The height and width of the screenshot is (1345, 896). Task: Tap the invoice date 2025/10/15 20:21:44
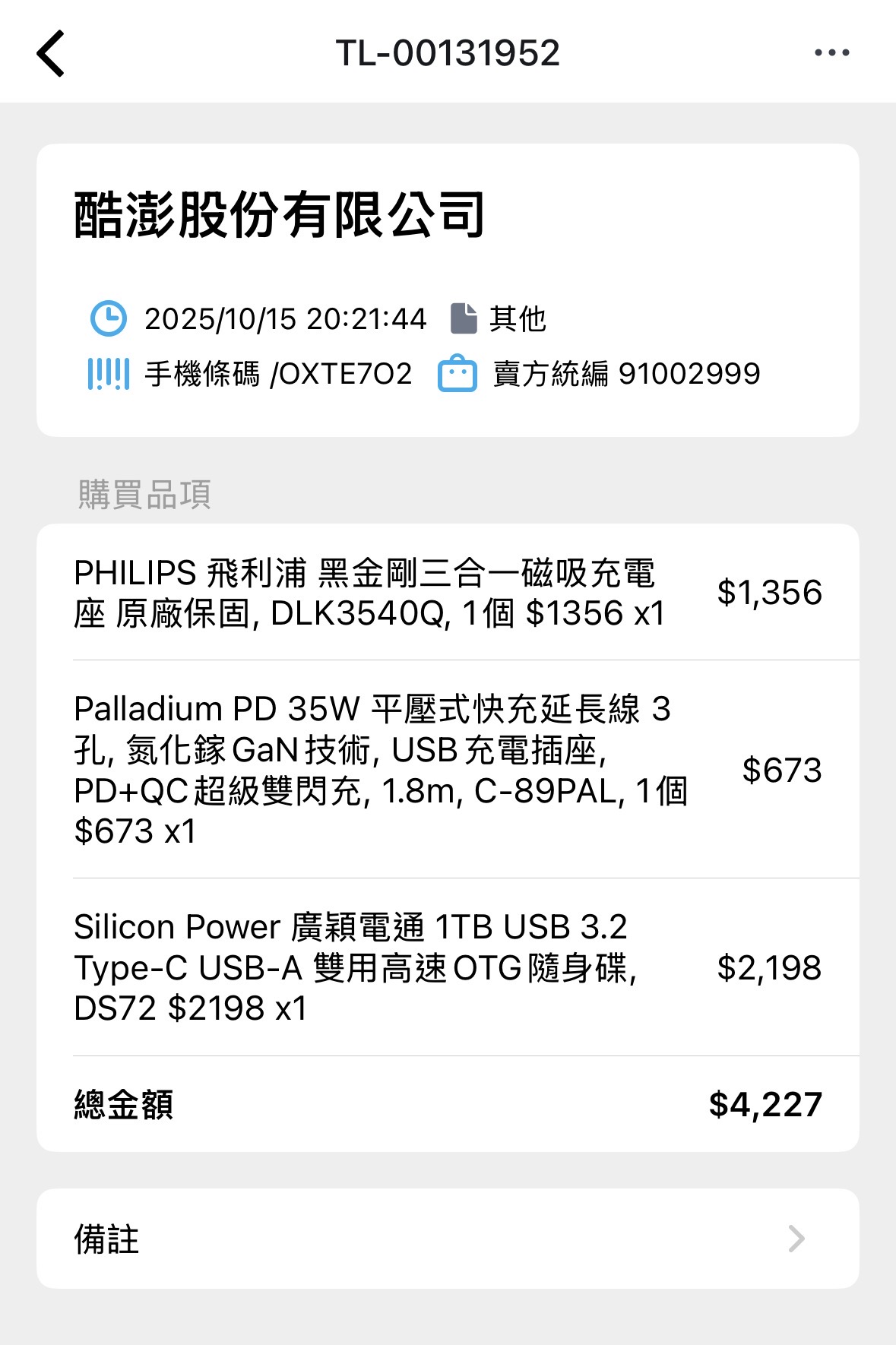pos(286,319)
